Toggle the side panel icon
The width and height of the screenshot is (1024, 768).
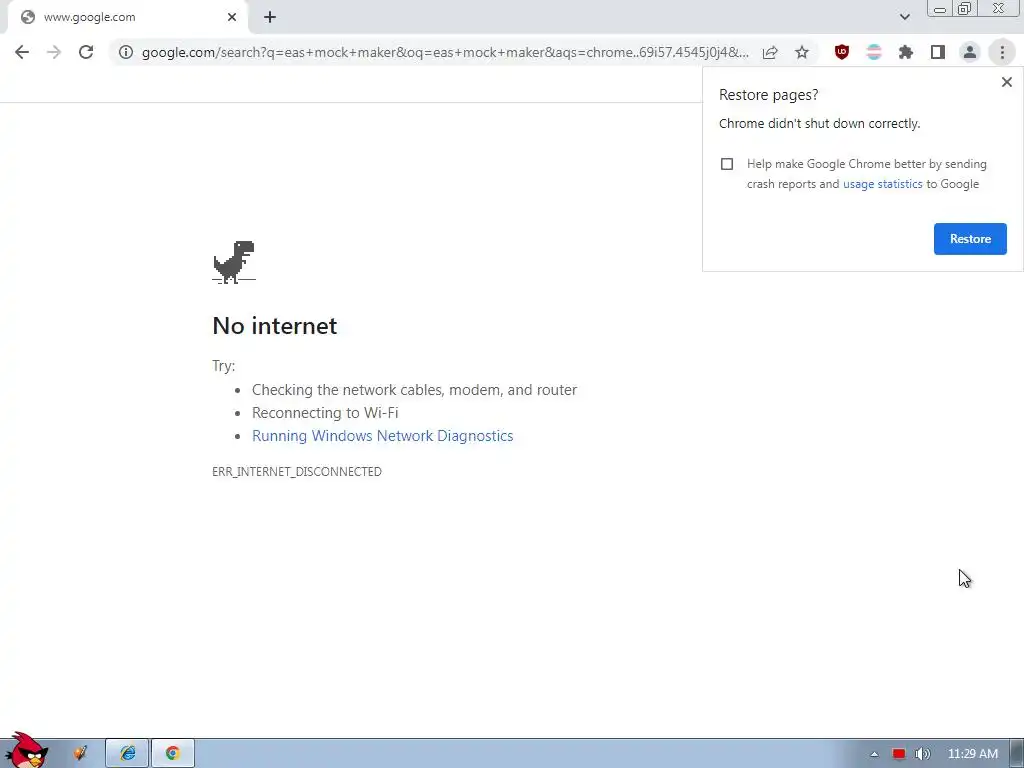tap(938, 52)
